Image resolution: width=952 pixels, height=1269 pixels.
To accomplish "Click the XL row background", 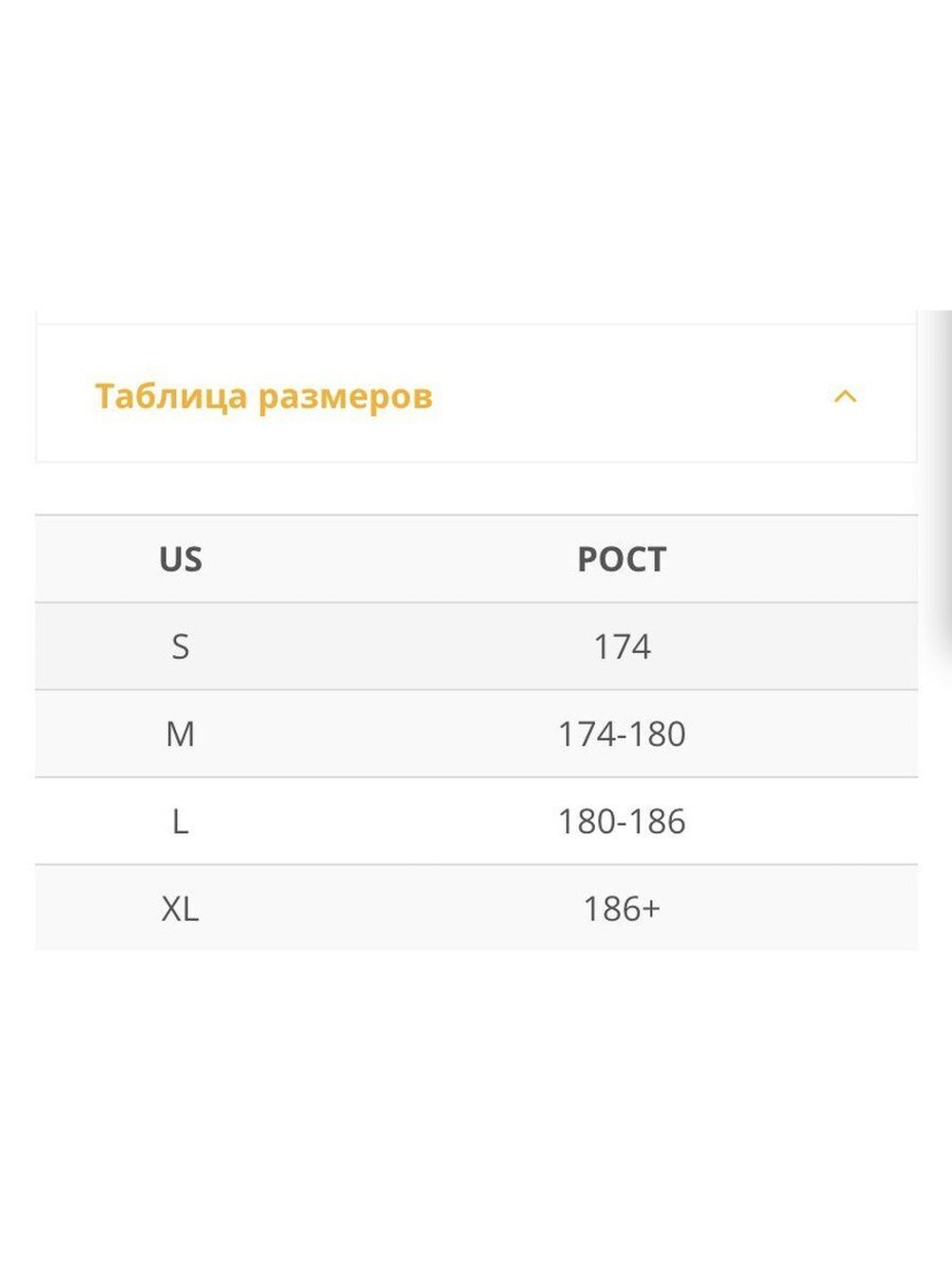I will coord(476,908).
